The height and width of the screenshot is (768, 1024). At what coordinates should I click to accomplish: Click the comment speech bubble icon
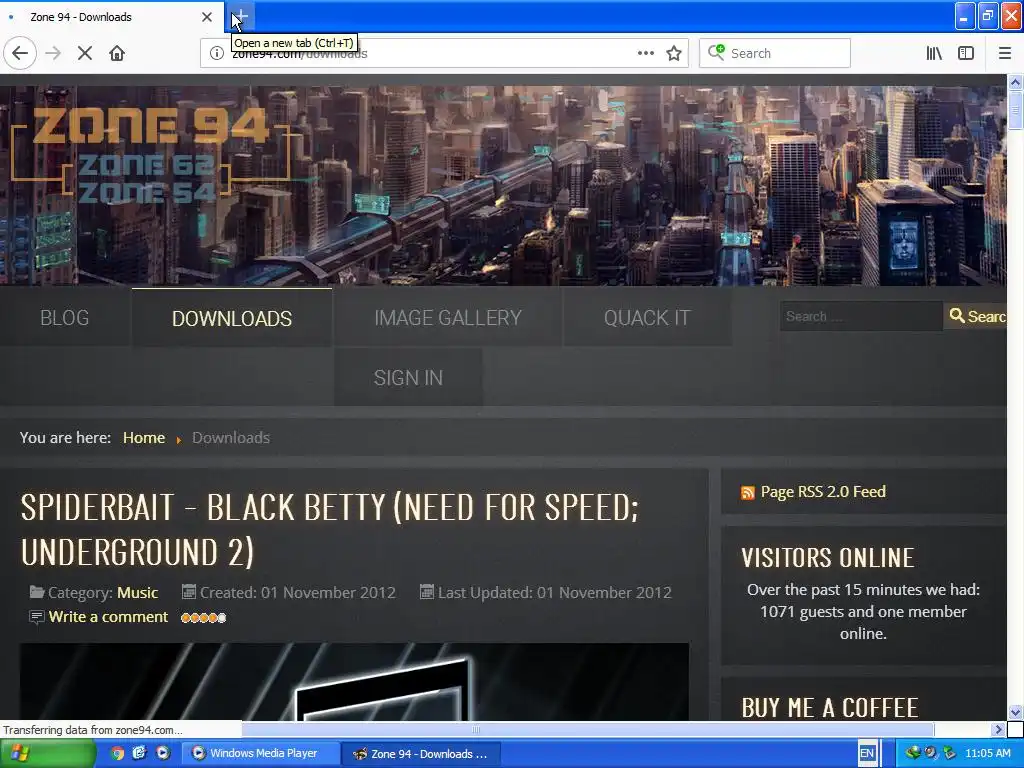(x=37, y=617)
